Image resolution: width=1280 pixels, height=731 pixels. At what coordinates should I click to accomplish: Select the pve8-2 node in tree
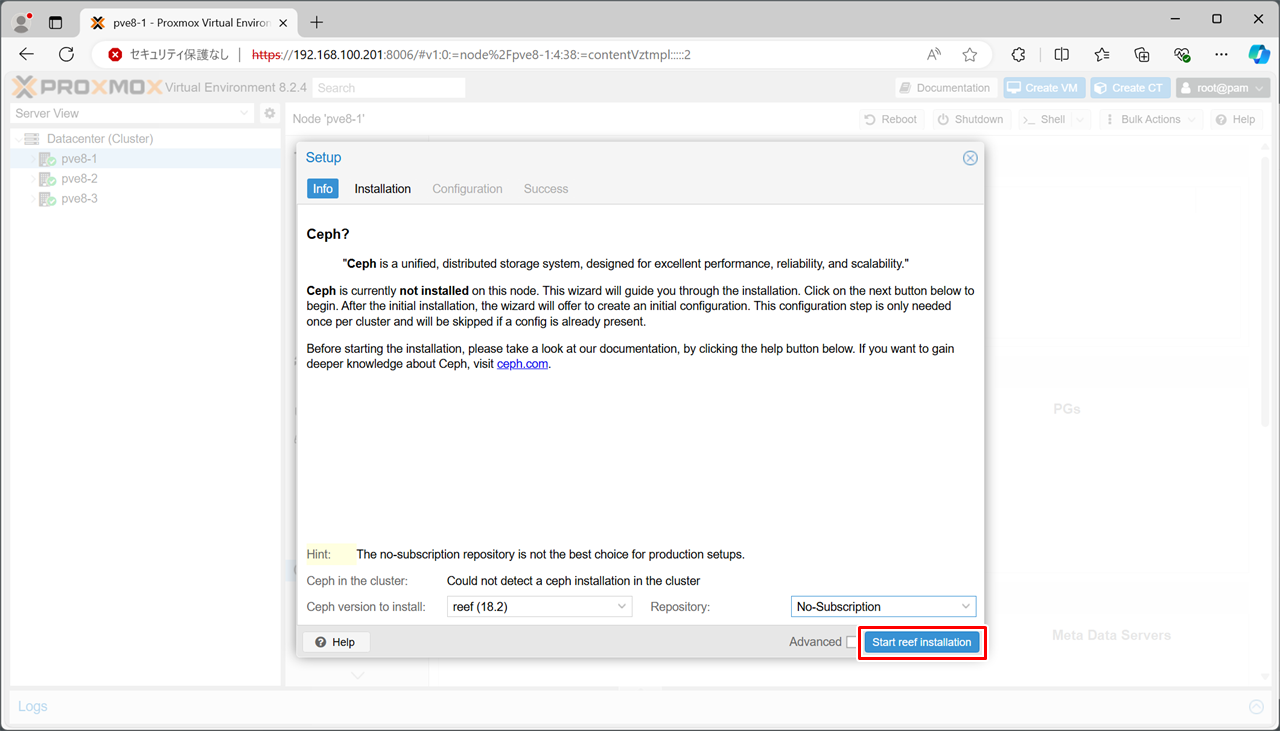point(79,179)
